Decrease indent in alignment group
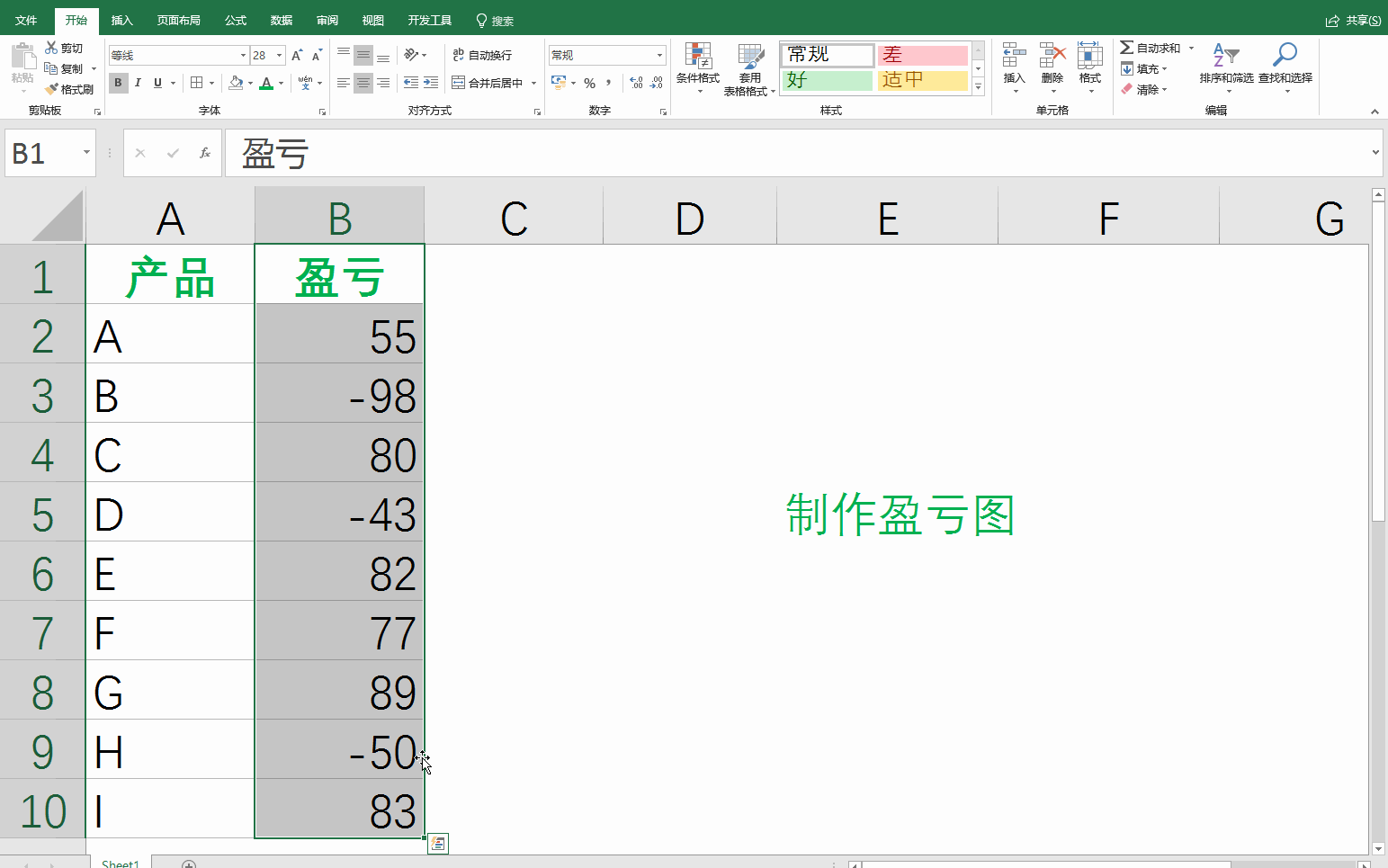Screen dimensions: 1388x868 tap(411, 83)
